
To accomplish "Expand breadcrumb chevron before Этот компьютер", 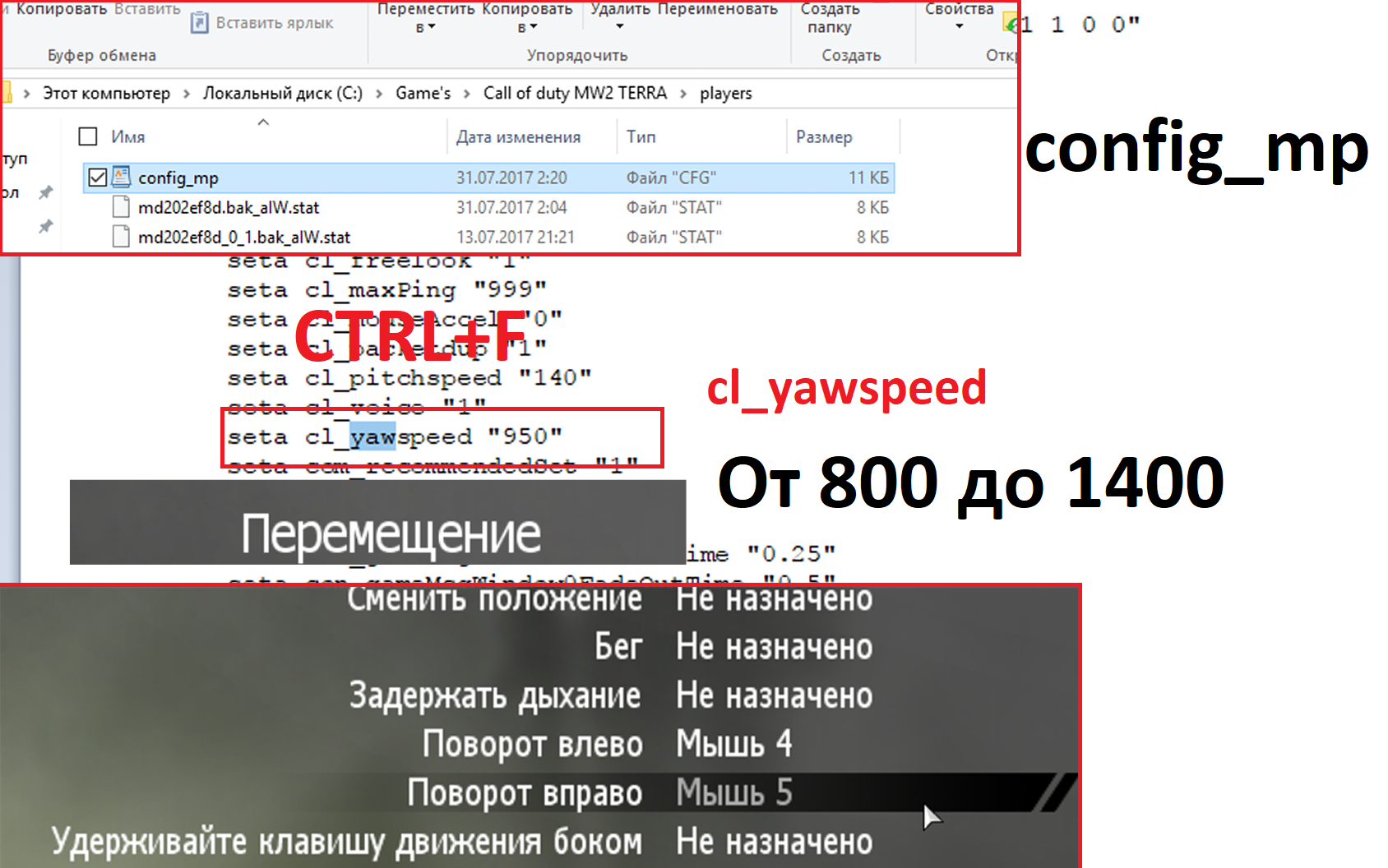I will point(27,94).
